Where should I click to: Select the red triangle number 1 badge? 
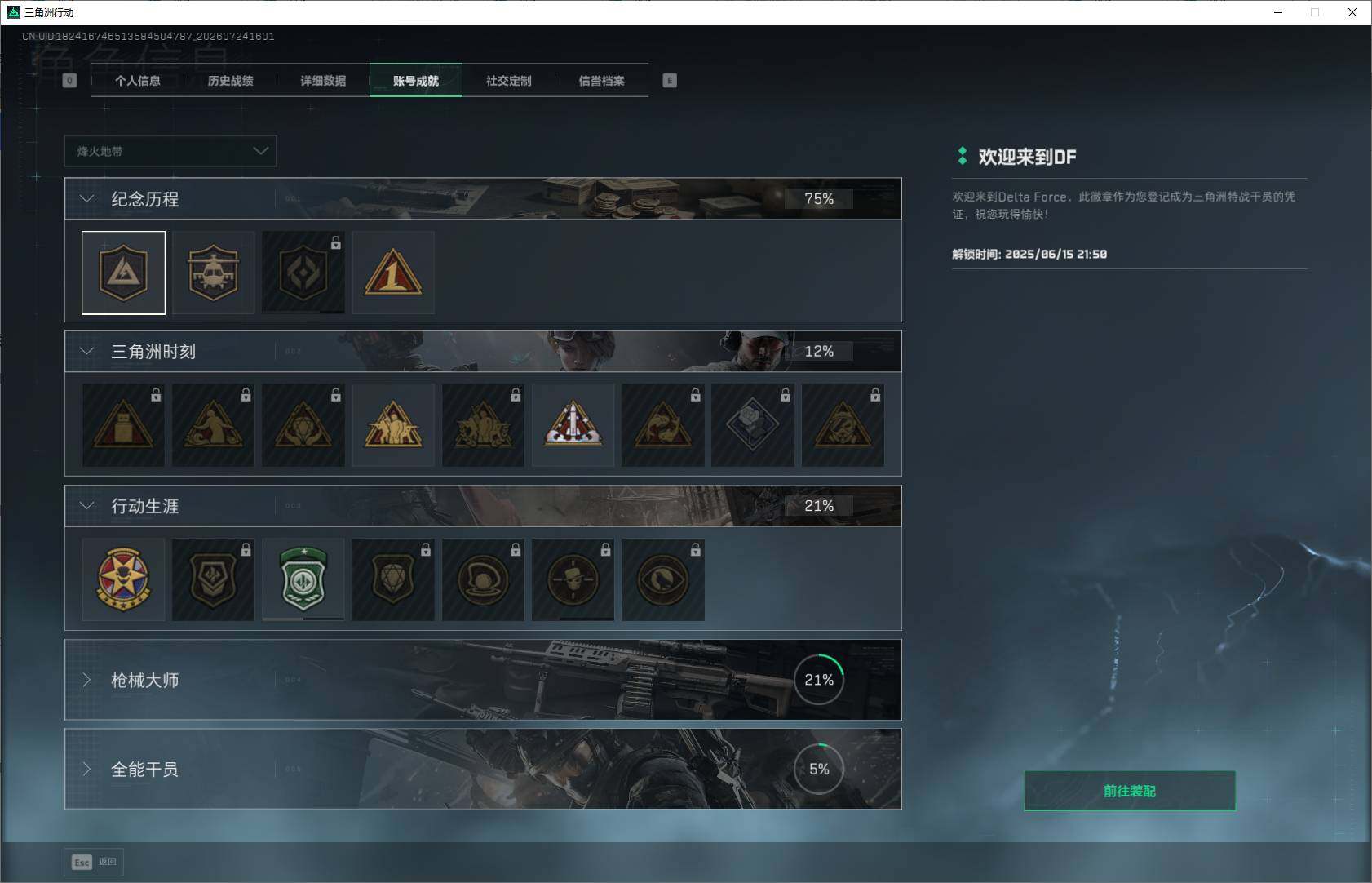tap(392, 273)
